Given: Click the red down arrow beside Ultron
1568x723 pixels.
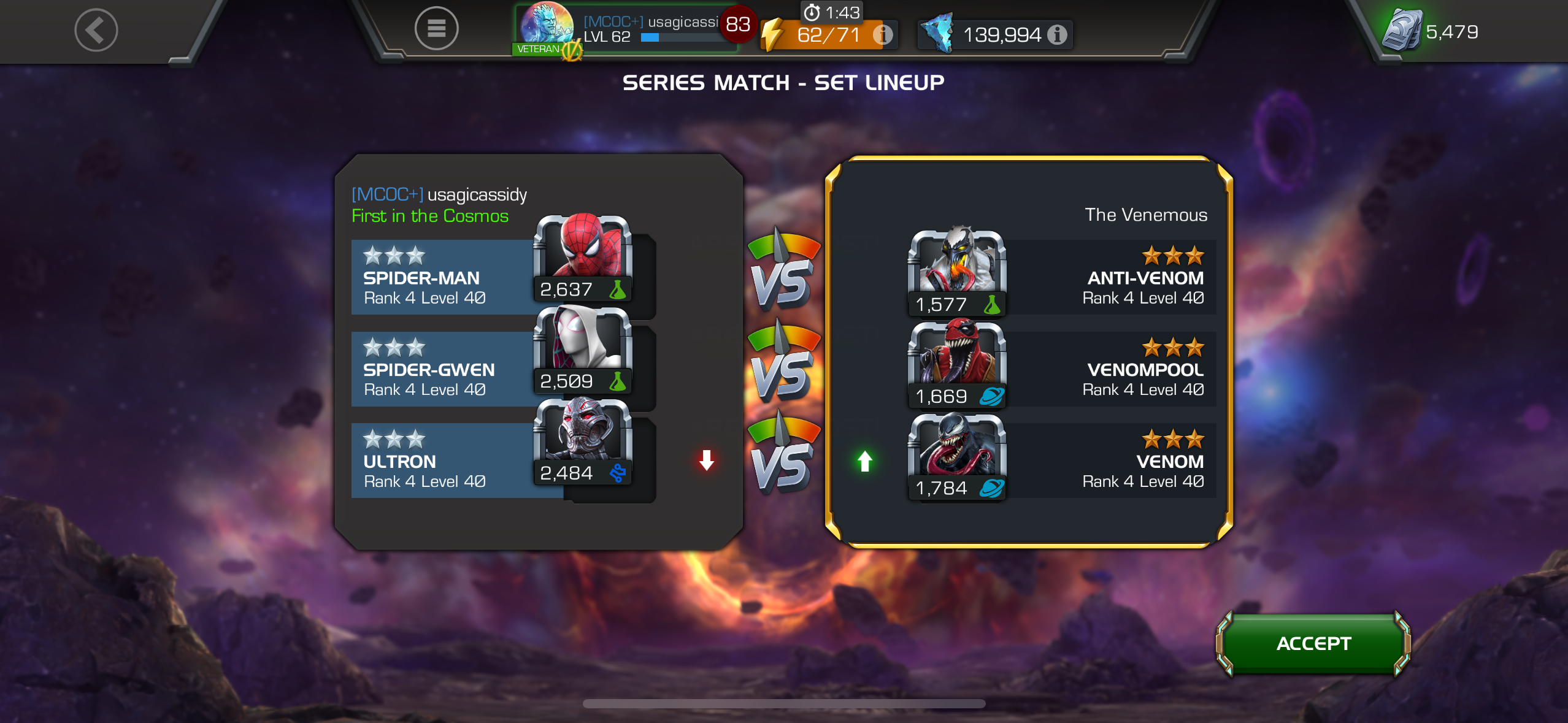Looking at the screenshot, I should [706, 460].
